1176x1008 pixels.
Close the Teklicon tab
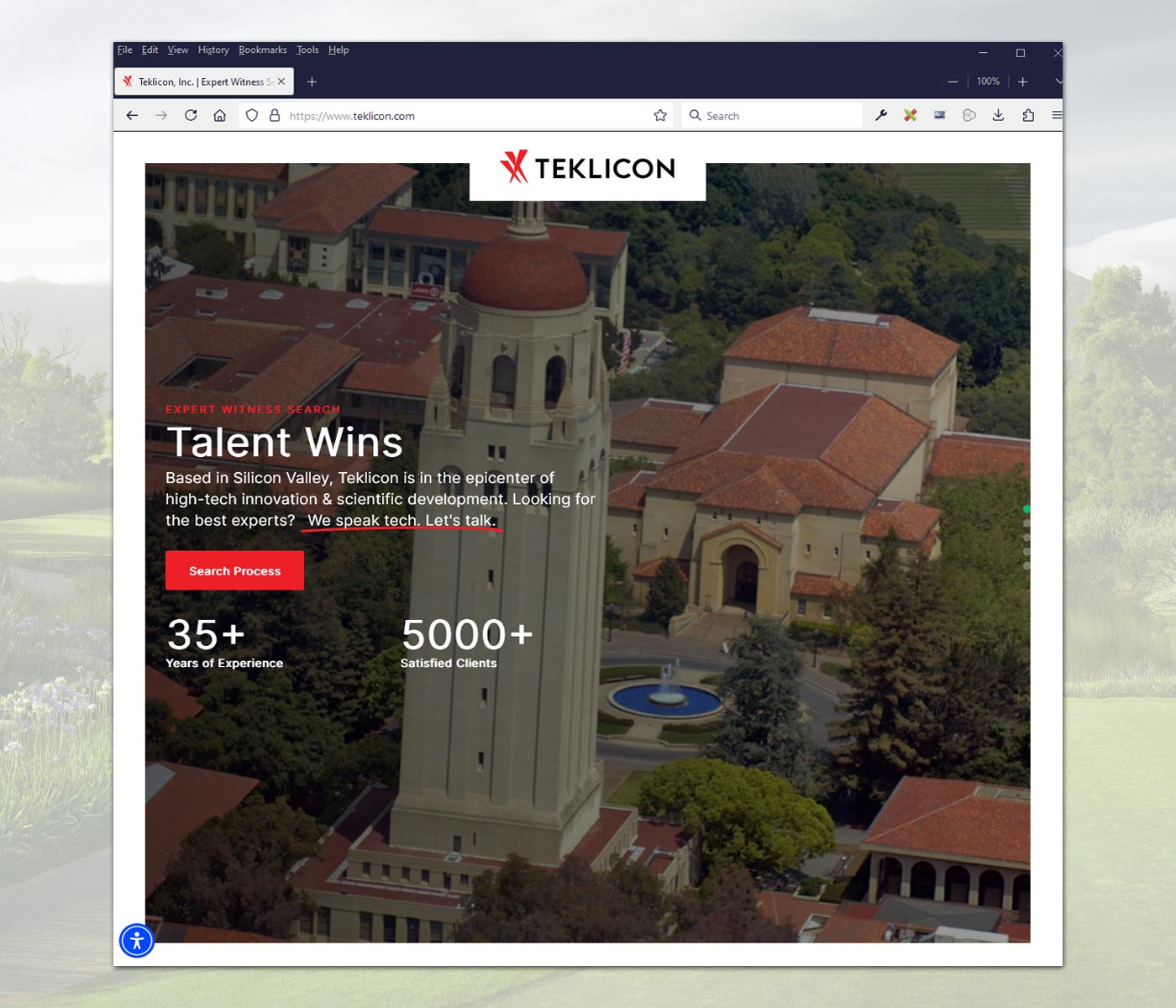coord(281,81)
